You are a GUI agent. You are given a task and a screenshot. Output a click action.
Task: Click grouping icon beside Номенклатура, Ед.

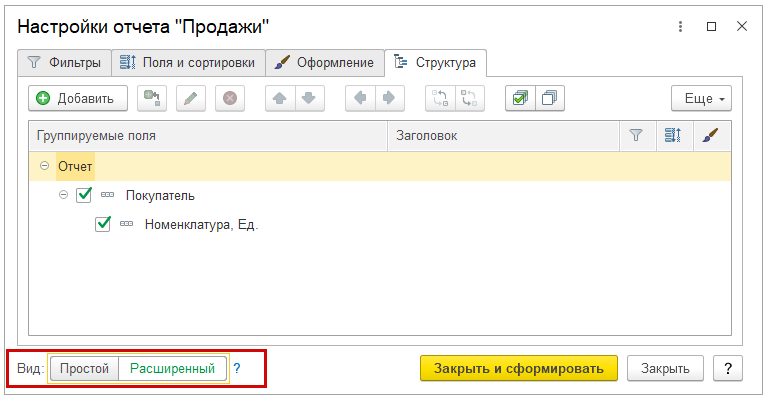127,224
